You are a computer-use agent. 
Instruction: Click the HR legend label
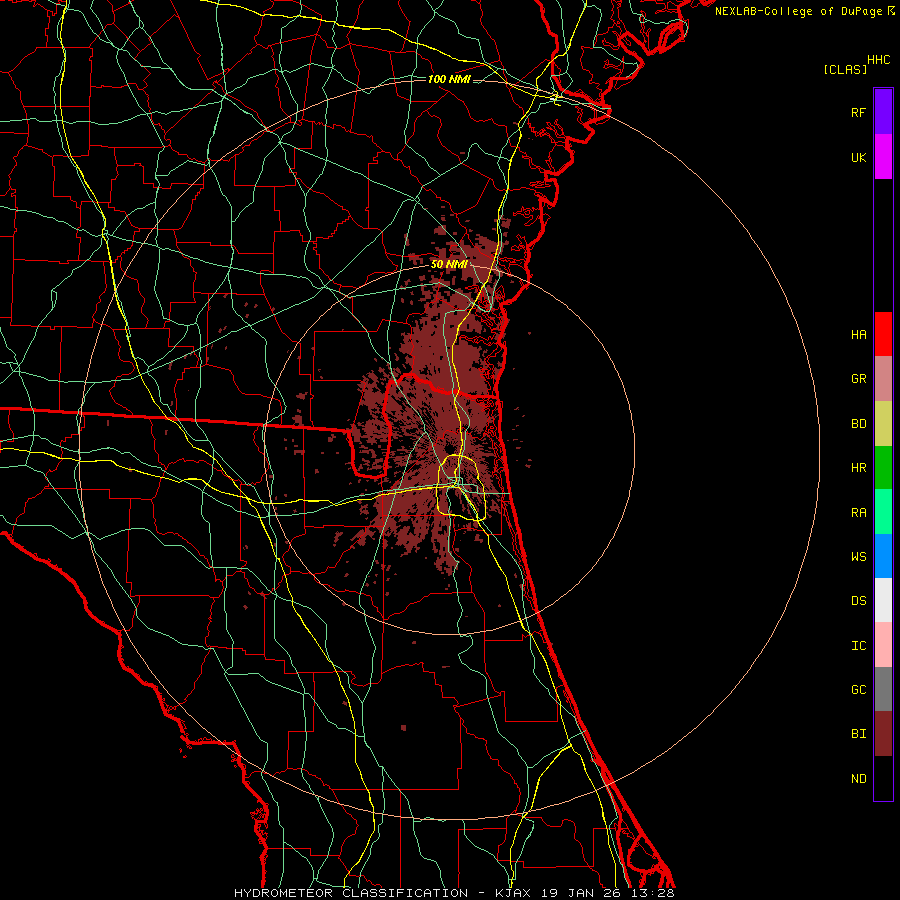click(858, 468)
